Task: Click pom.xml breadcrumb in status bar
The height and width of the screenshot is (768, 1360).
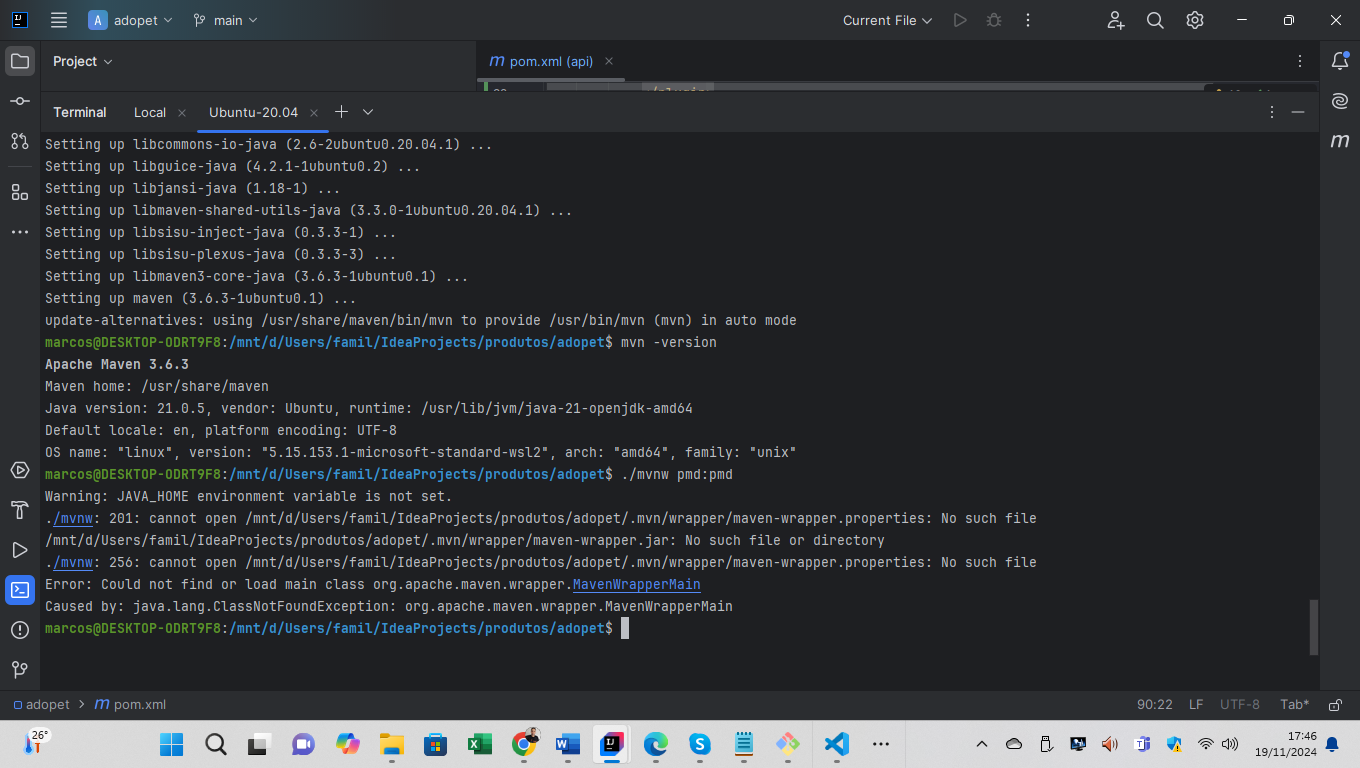Action: (x=131, y=704)
